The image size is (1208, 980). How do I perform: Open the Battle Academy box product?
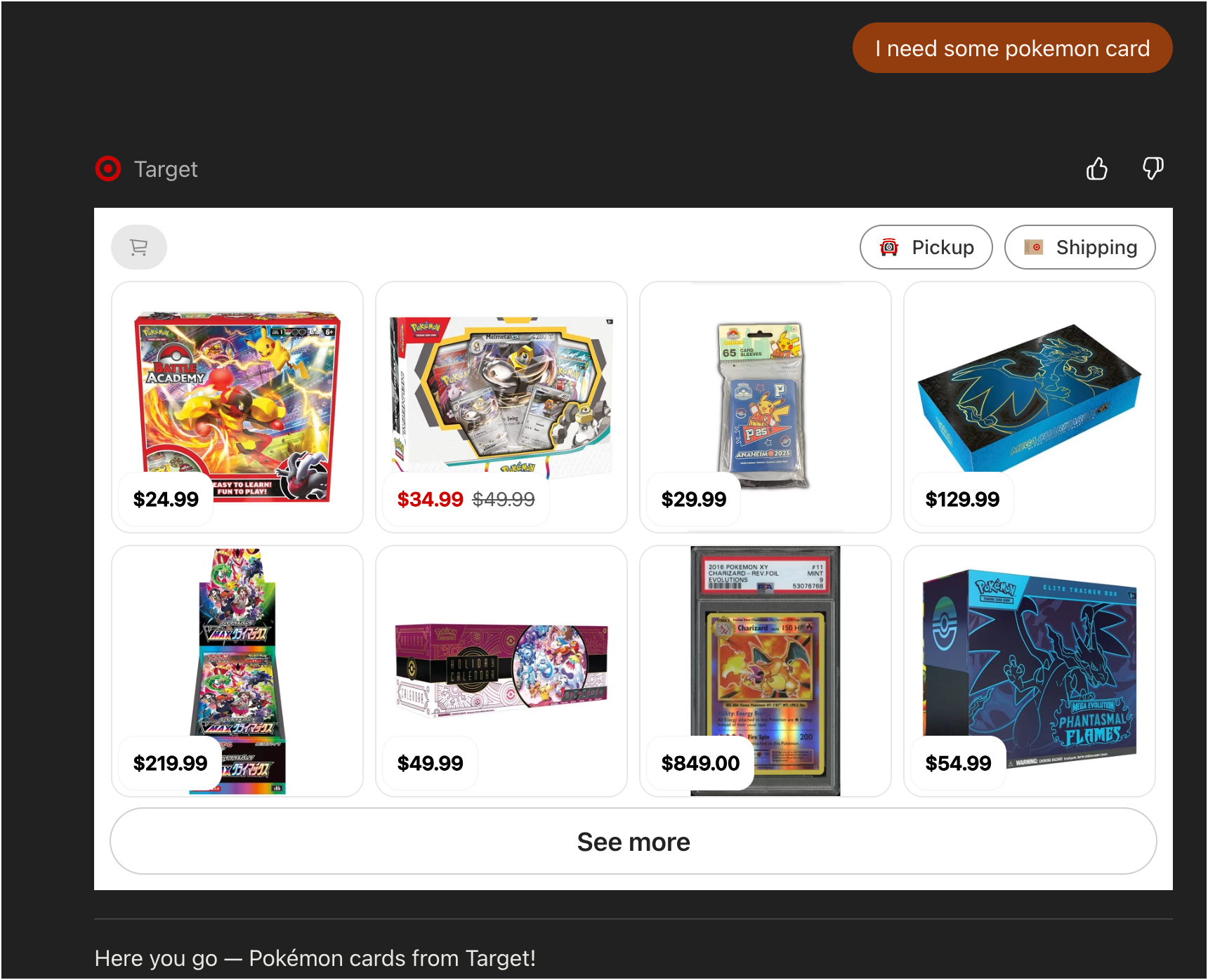pos(237,407)
